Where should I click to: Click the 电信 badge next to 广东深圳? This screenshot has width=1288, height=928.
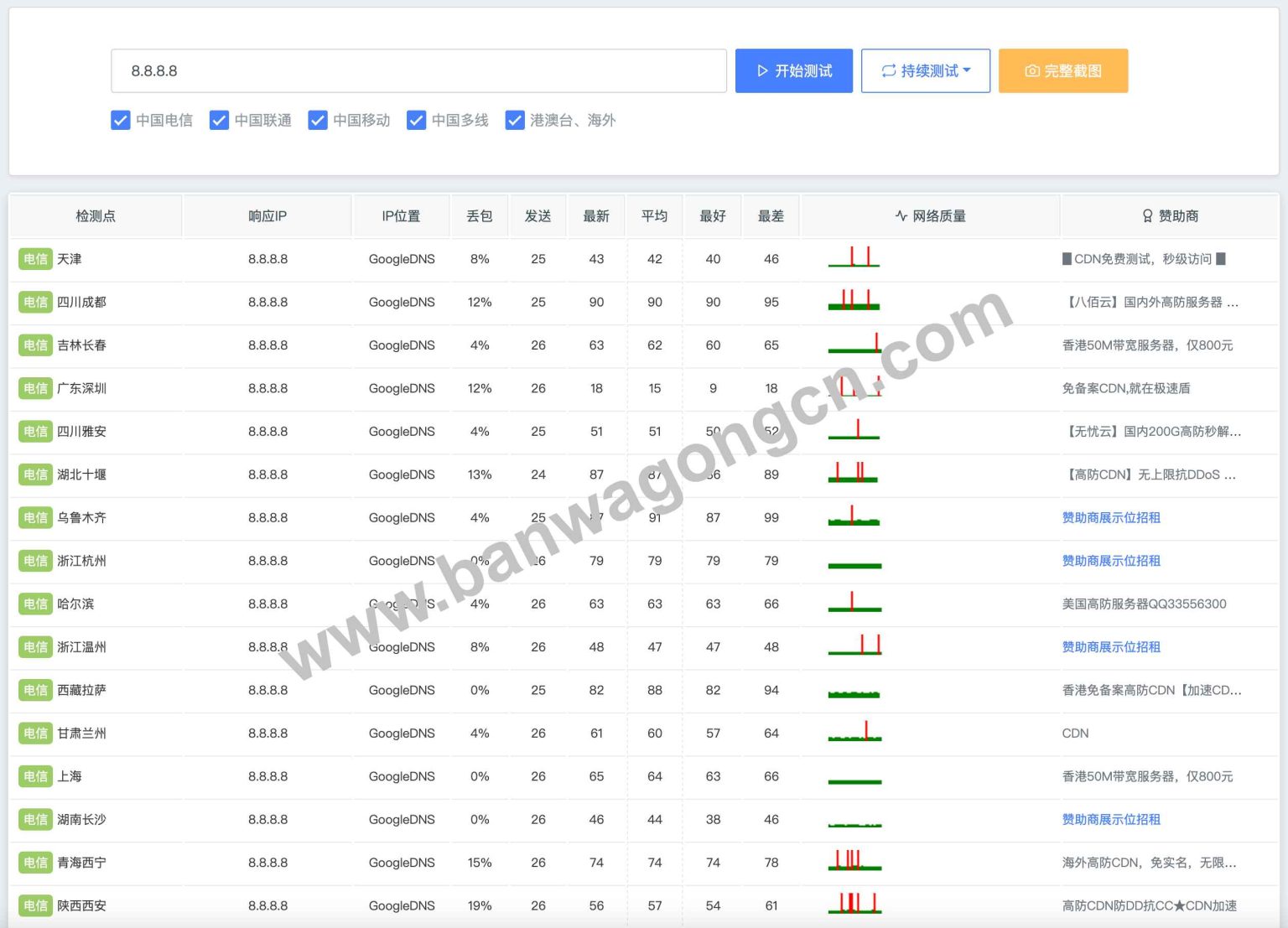pos(35,388)
